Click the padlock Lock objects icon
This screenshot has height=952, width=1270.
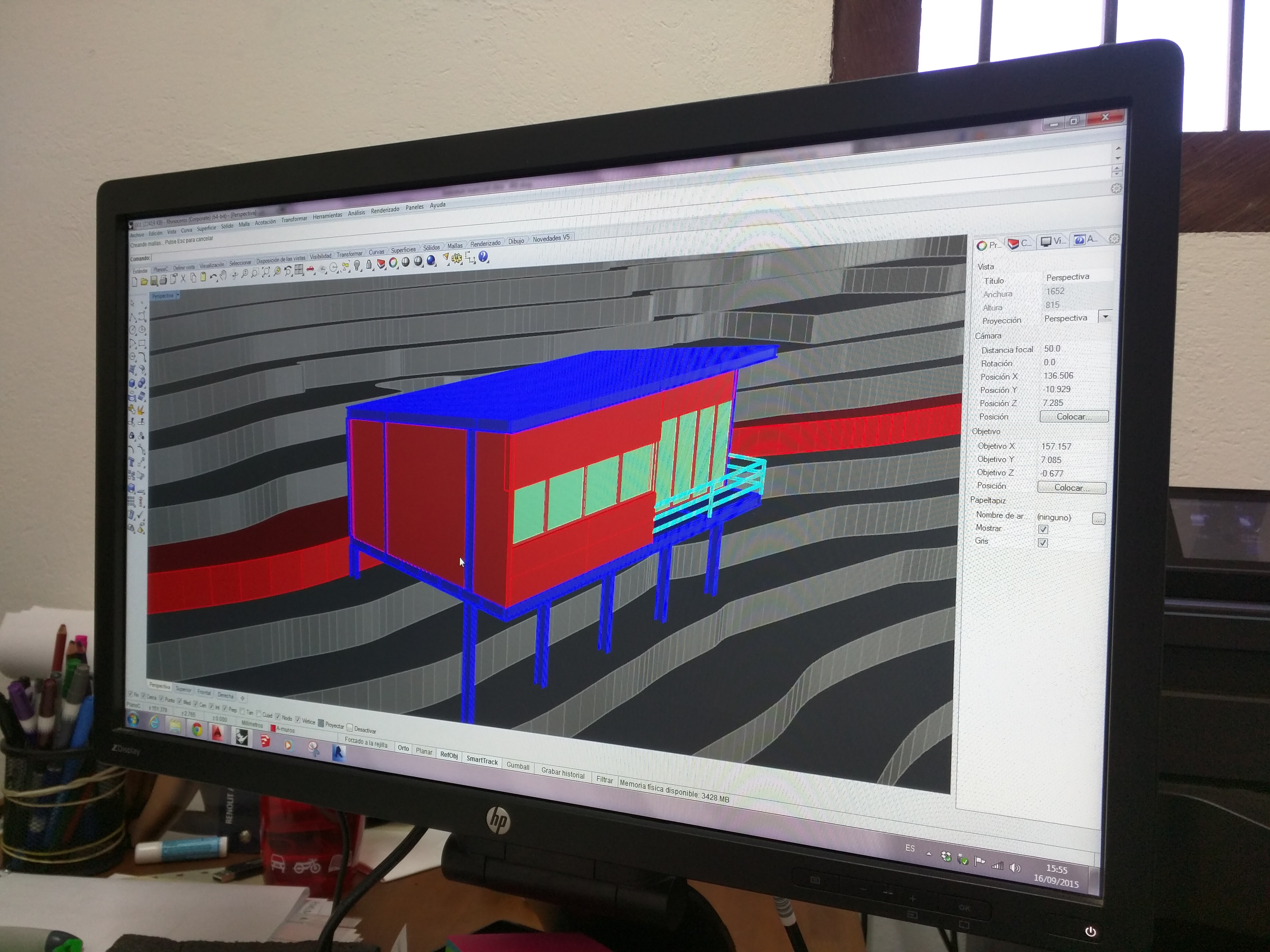pyautogui.click(x=368, y=264)
